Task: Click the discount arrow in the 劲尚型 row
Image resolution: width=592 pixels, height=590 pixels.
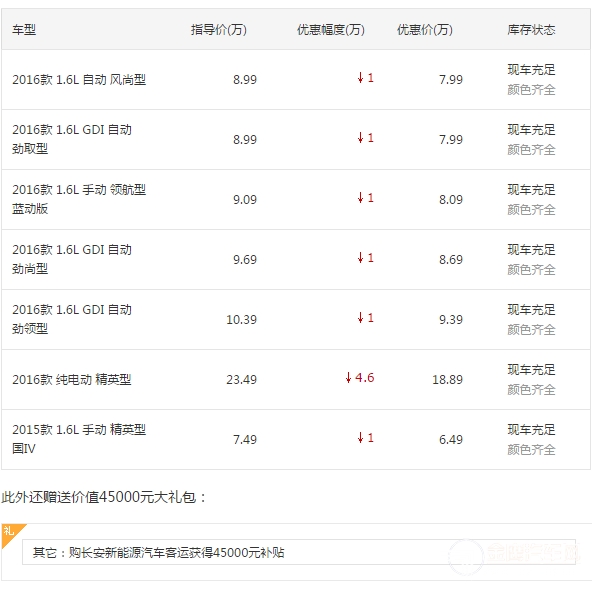Action: 361,258
